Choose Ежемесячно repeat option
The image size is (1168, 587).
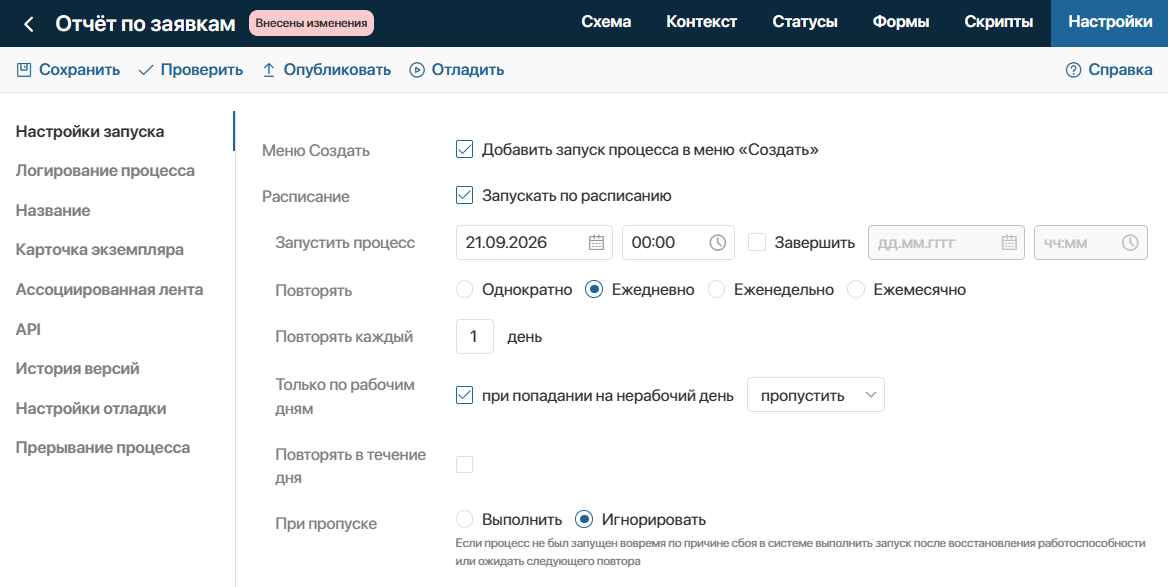(x=856, y=289)
